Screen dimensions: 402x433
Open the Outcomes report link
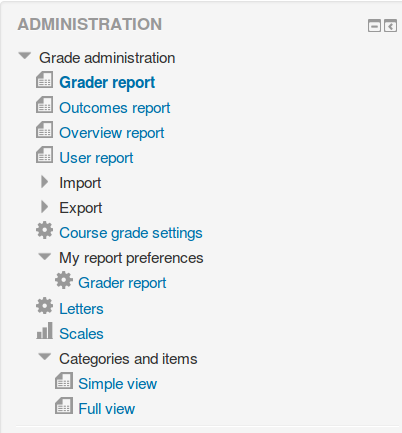click(115, 108)
